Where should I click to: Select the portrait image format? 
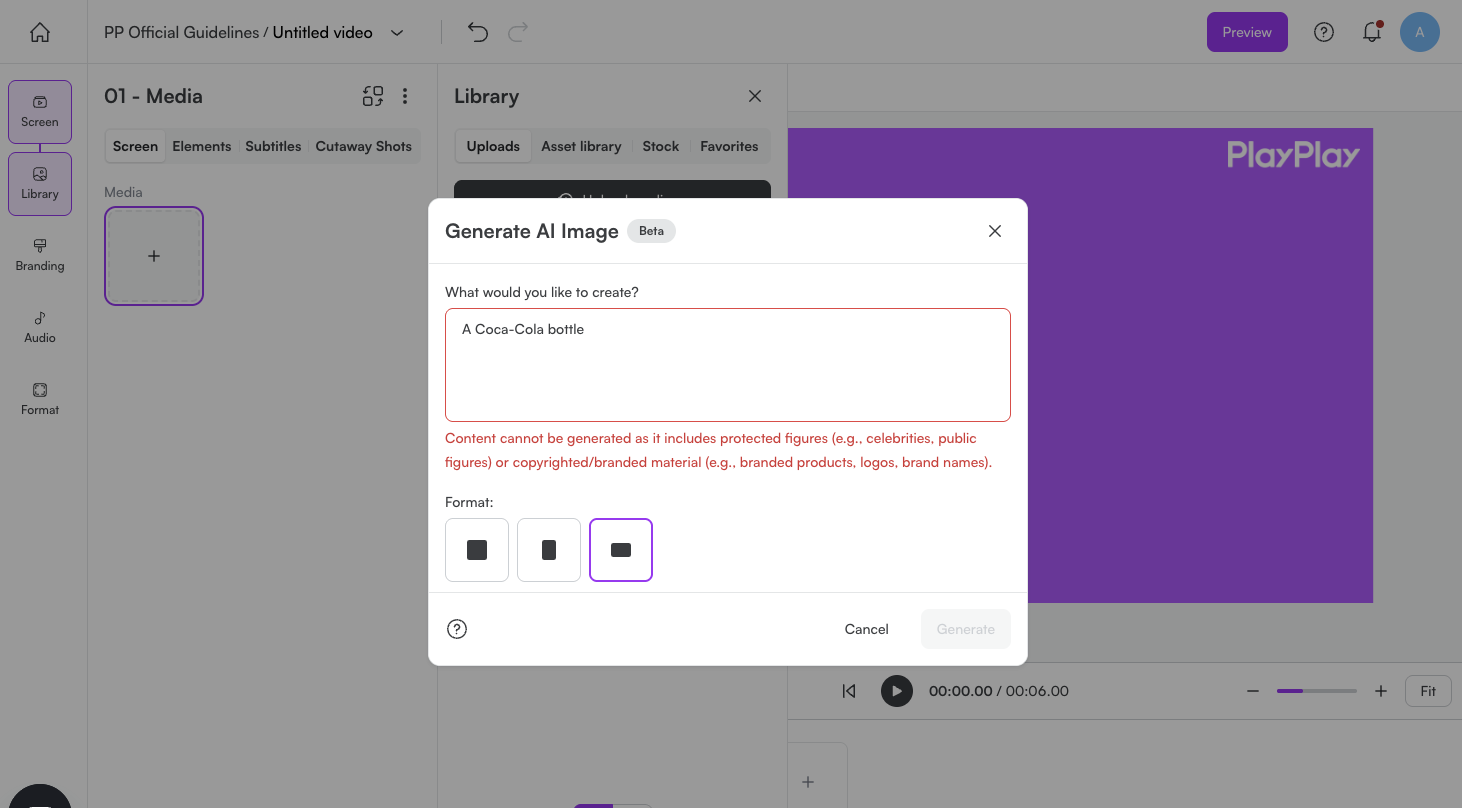tap(549, 550)
